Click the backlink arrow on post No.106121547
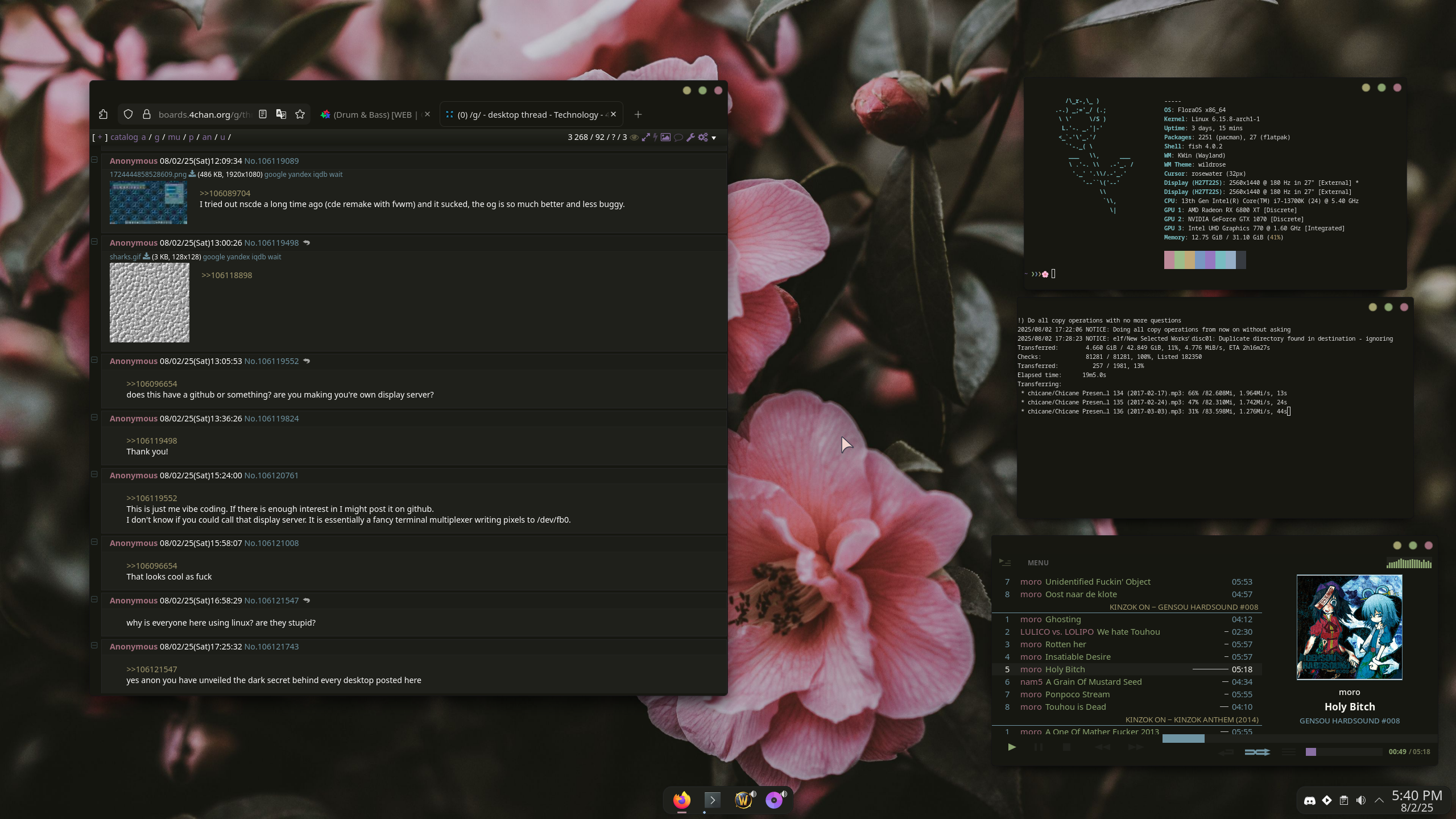Viewport: 1456px width, 819px height. 307,601
